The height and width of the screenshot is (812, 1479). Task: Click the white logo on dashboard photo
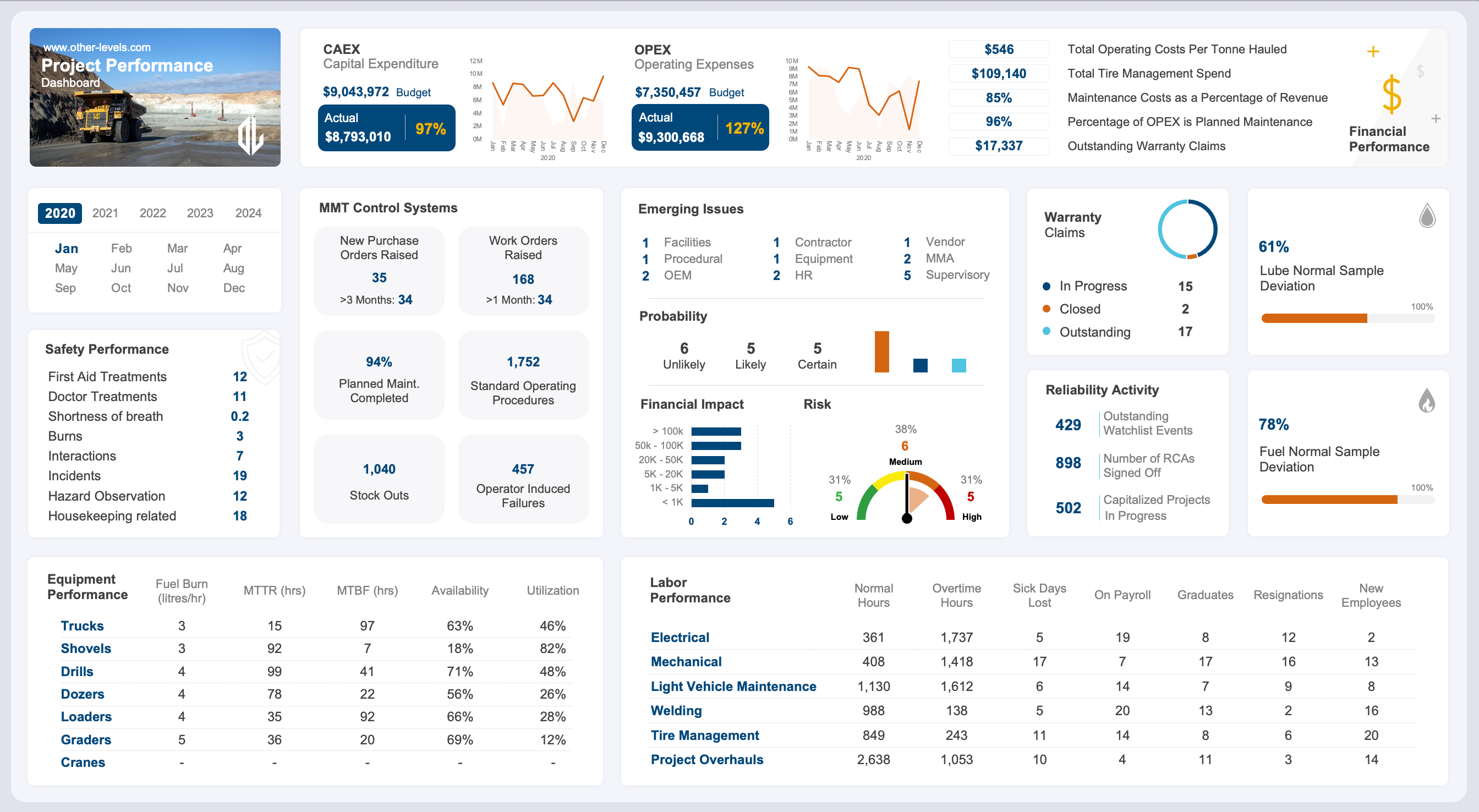pos(250,135)
